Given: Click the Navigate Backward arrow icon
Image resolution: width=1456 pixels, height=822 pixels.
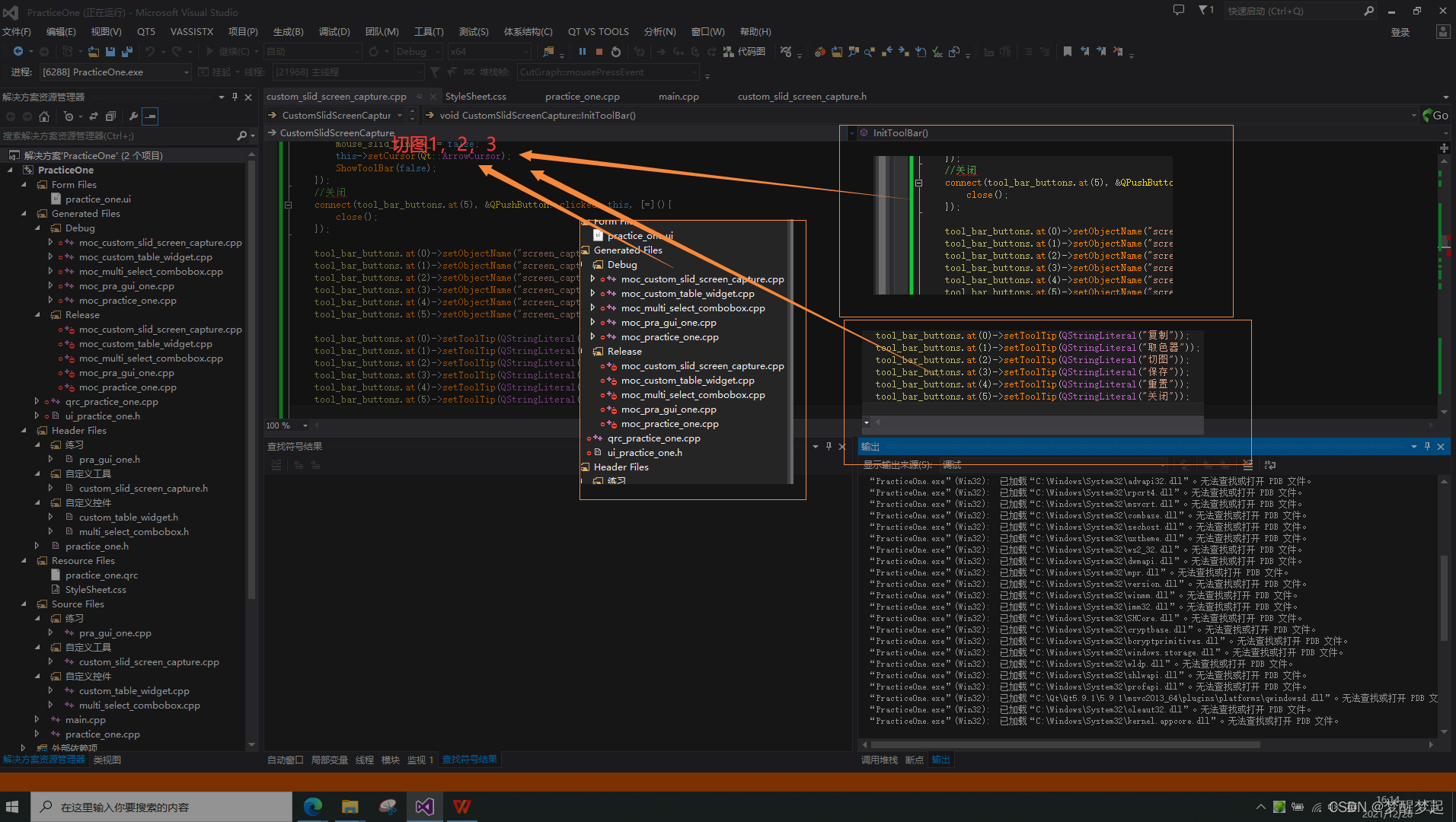Looking at the screenshot, I should pyautogui.click(x=18, y=52).
